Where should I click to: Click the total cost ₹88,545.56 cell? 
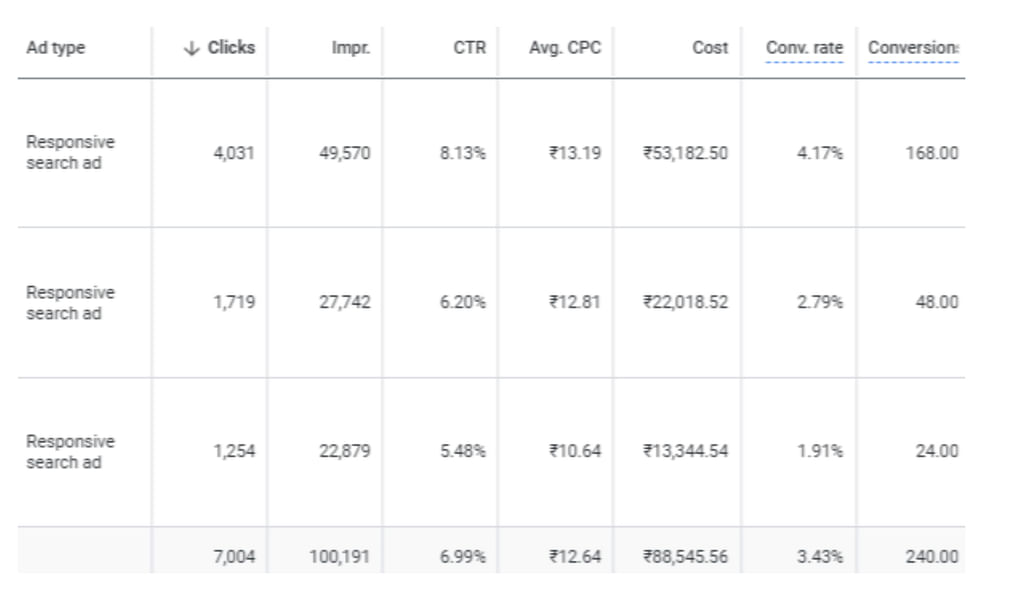pyautogui.click(x=685, y=557)
